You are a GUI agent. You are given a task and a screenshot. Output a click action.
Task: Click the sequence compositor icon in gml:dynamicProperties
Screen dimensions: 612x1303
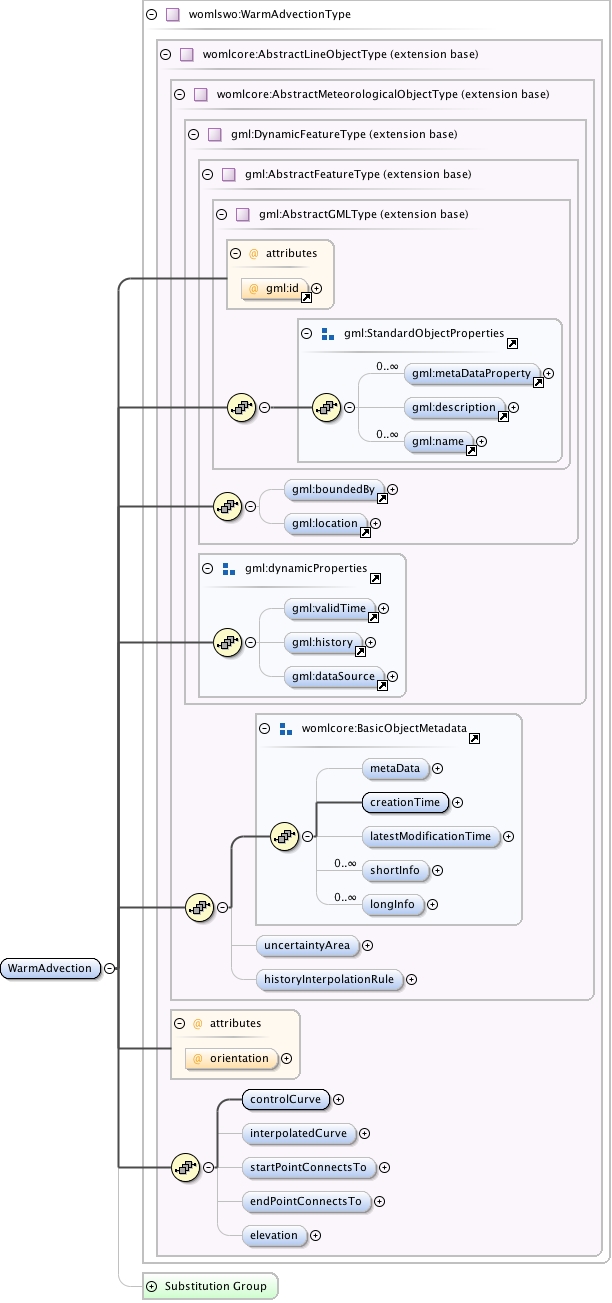227,643
